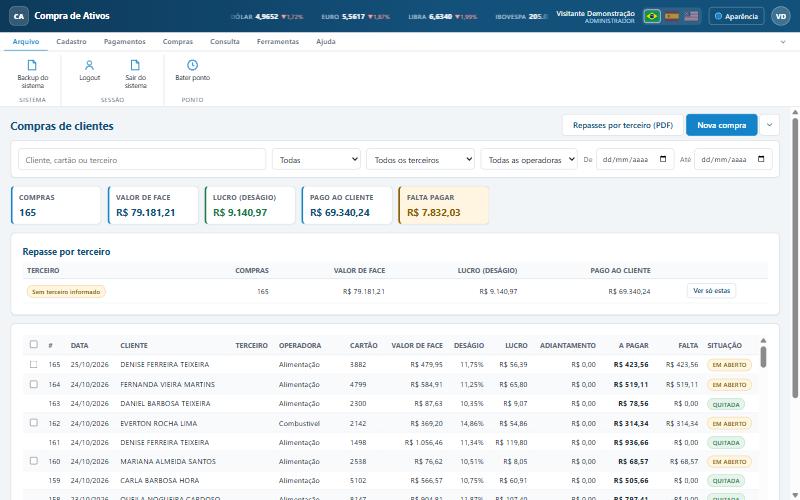800x500 pixels.
Task: Click the Aparência button
Action: pyautogui.click(x=736, y=16)
